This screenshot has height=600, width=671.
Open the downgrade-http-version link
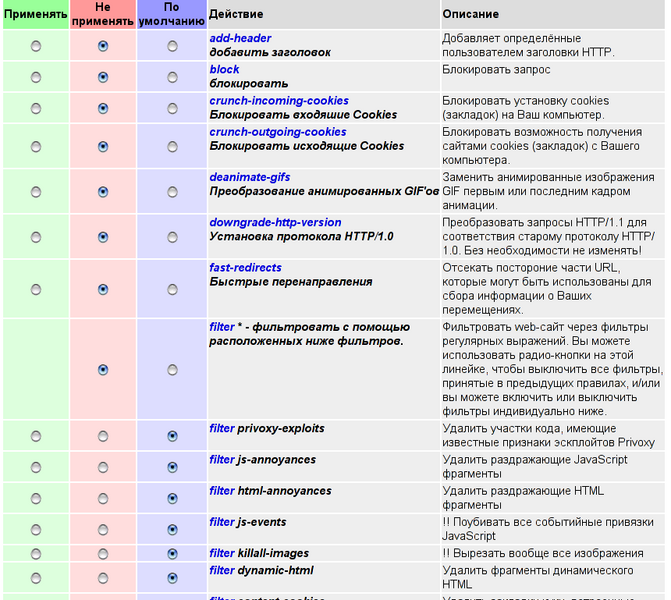[x=275, y=223]
